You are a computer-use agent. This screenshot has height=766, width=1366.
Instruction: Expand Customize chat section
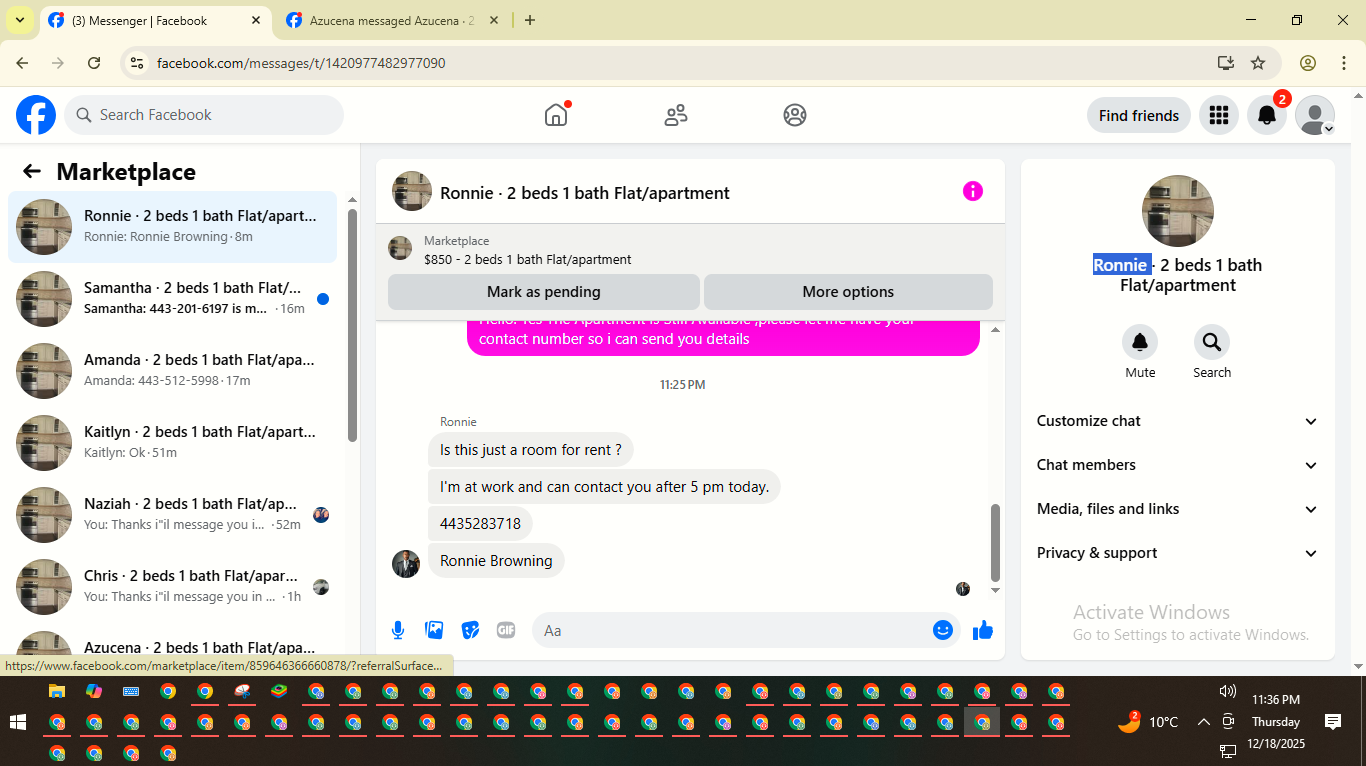click(1178, 421)
